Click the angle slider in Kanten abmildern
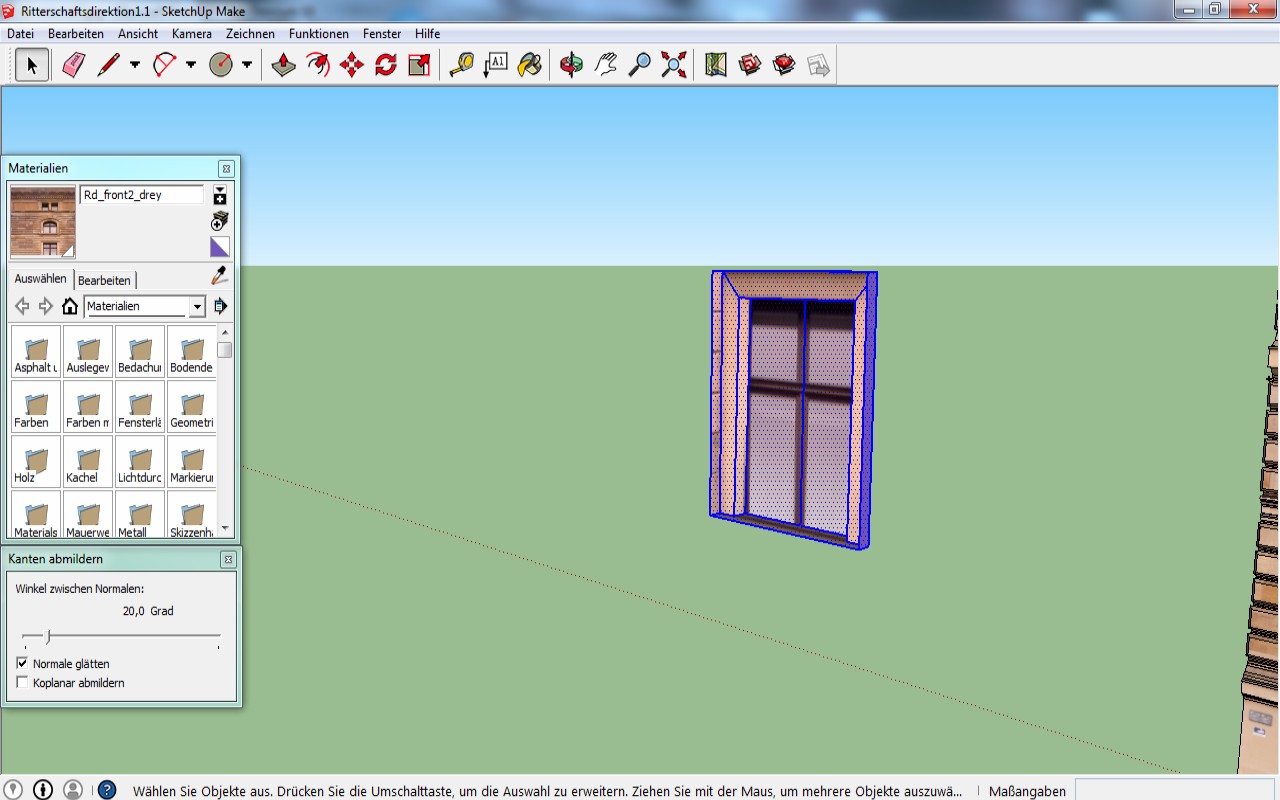 tap(48, 636)
